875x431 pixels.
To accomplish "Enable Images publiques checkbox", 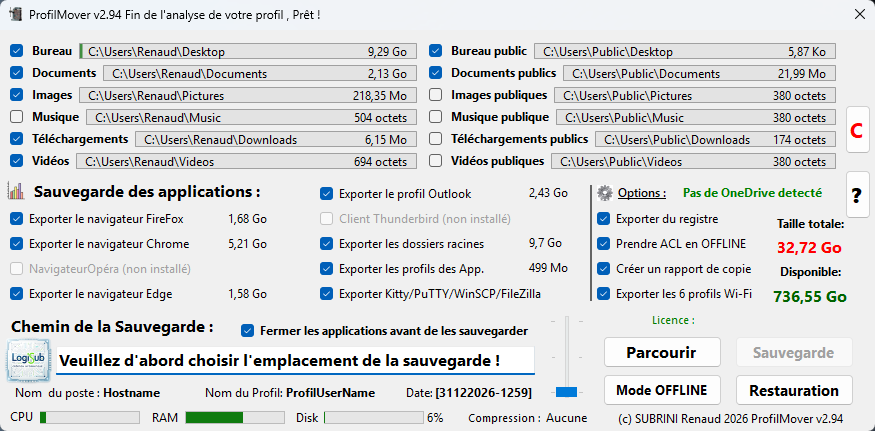I will [x=436, y=95].
